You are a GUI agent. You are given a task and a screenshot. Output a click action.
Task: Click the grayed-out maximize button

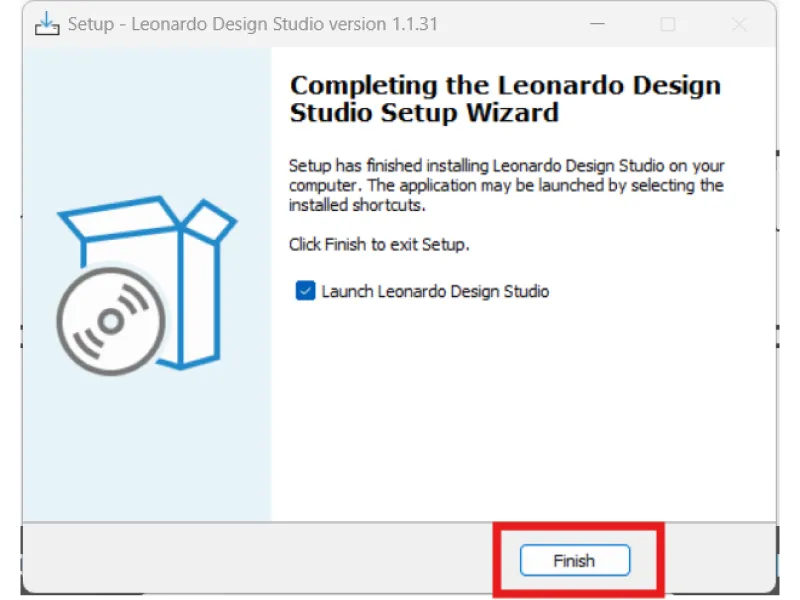pos(668,24)
